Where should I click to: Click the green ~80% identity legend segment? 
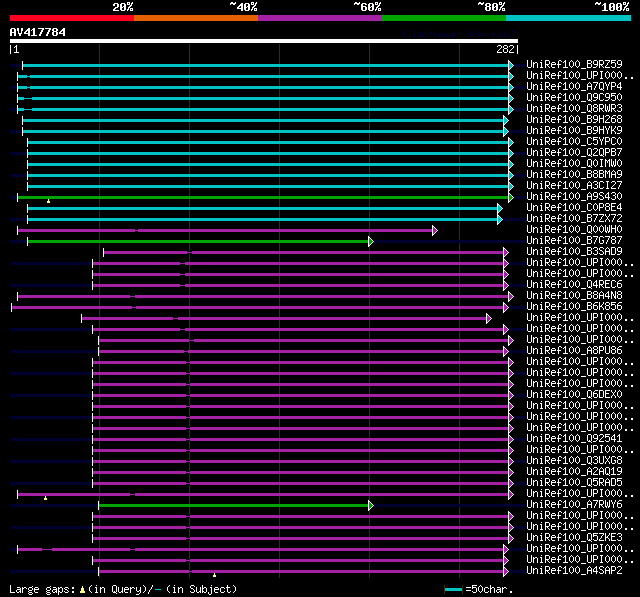coord(444,18)
